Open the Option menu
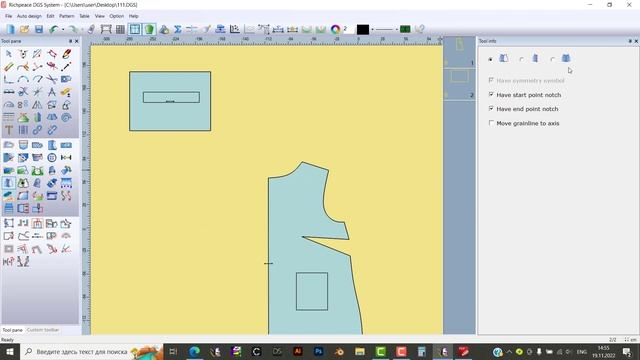Screen dimensions: 640x360 [116, 16]
